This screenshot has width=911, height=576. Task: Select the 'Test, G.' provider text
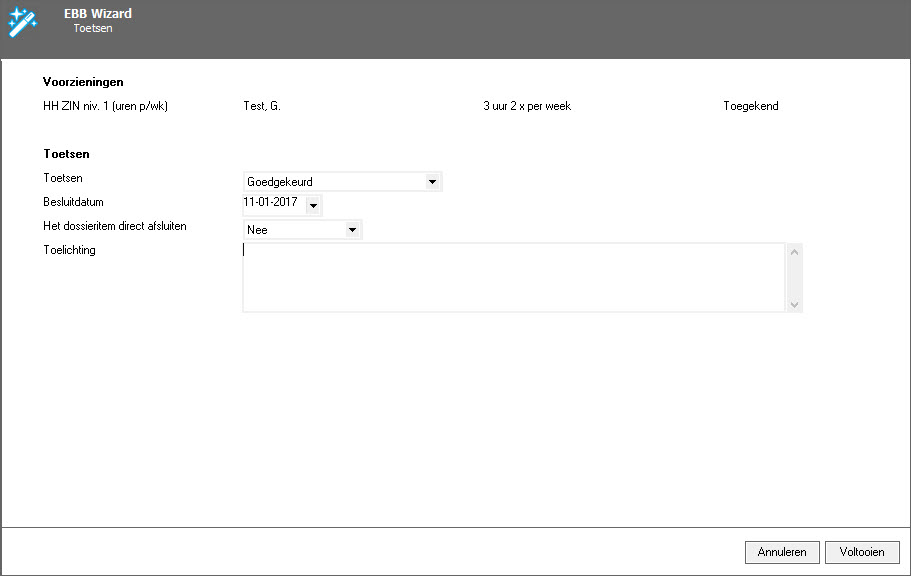point(262,106)
